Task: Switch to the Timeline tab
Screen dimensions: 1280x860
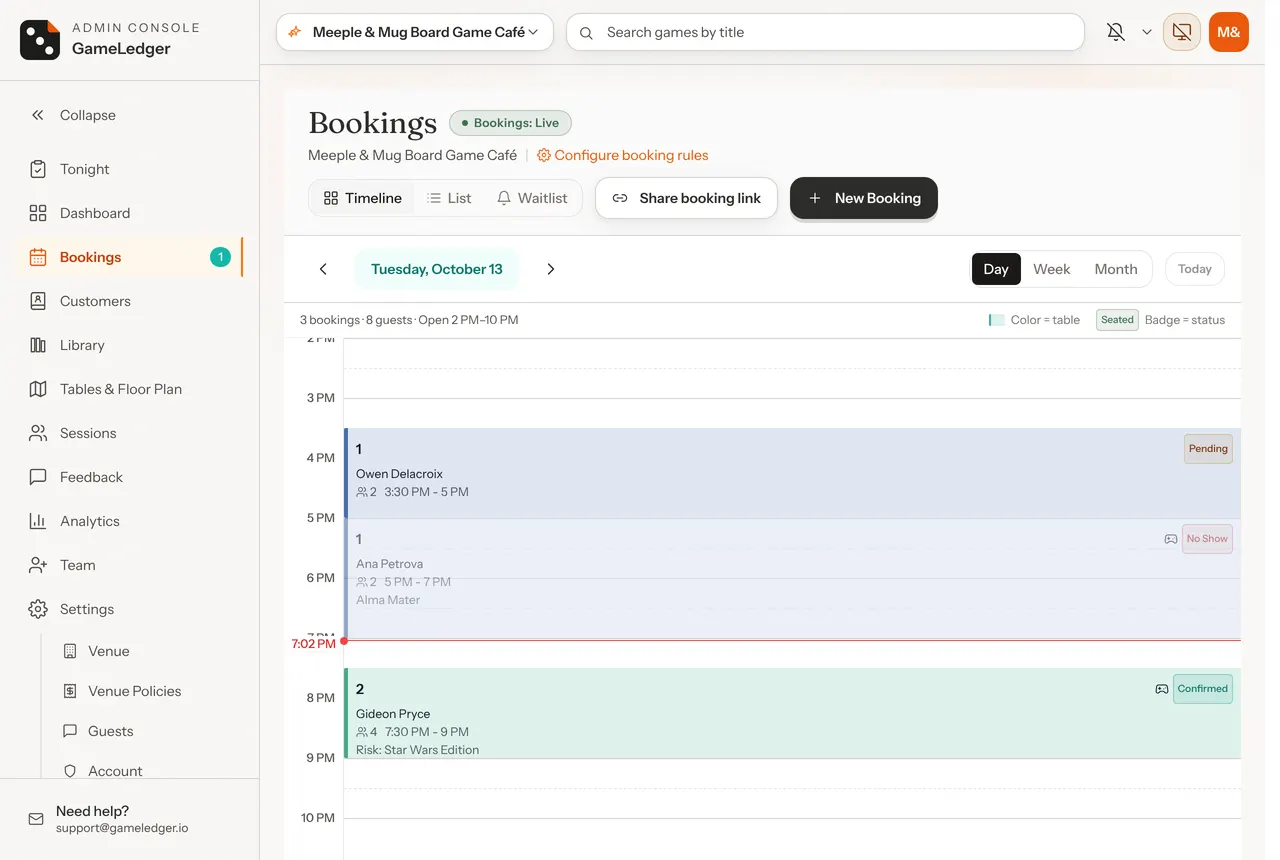Action: click(x=362, y=198)
